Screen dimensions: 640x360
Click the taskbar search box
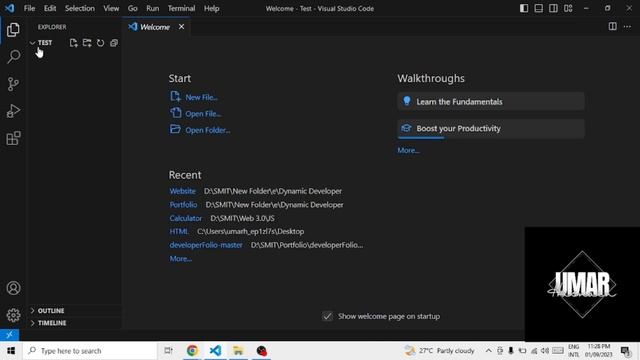point(90,351)
